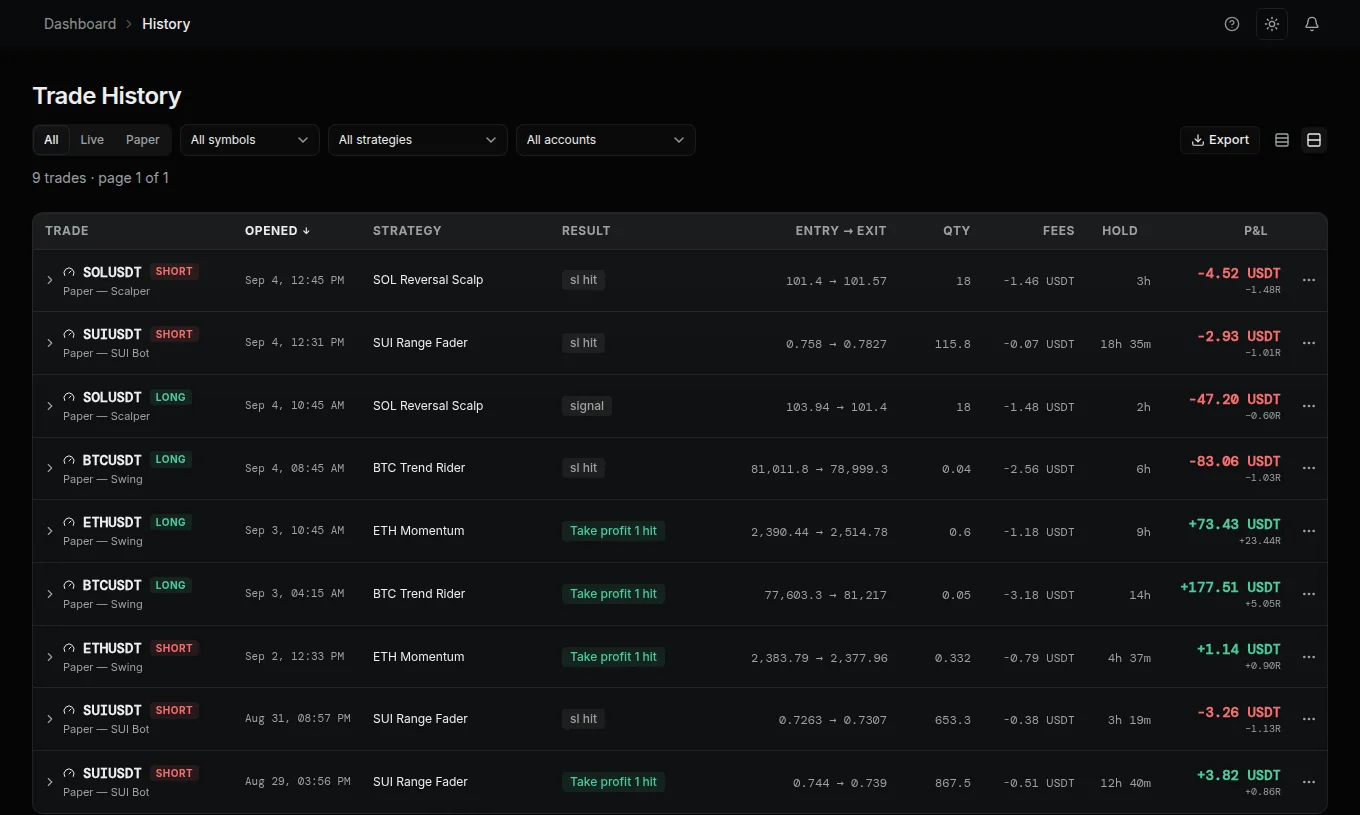Click the Strategy column header
The image size is (1360, 815).
click(x=407, y=231)
